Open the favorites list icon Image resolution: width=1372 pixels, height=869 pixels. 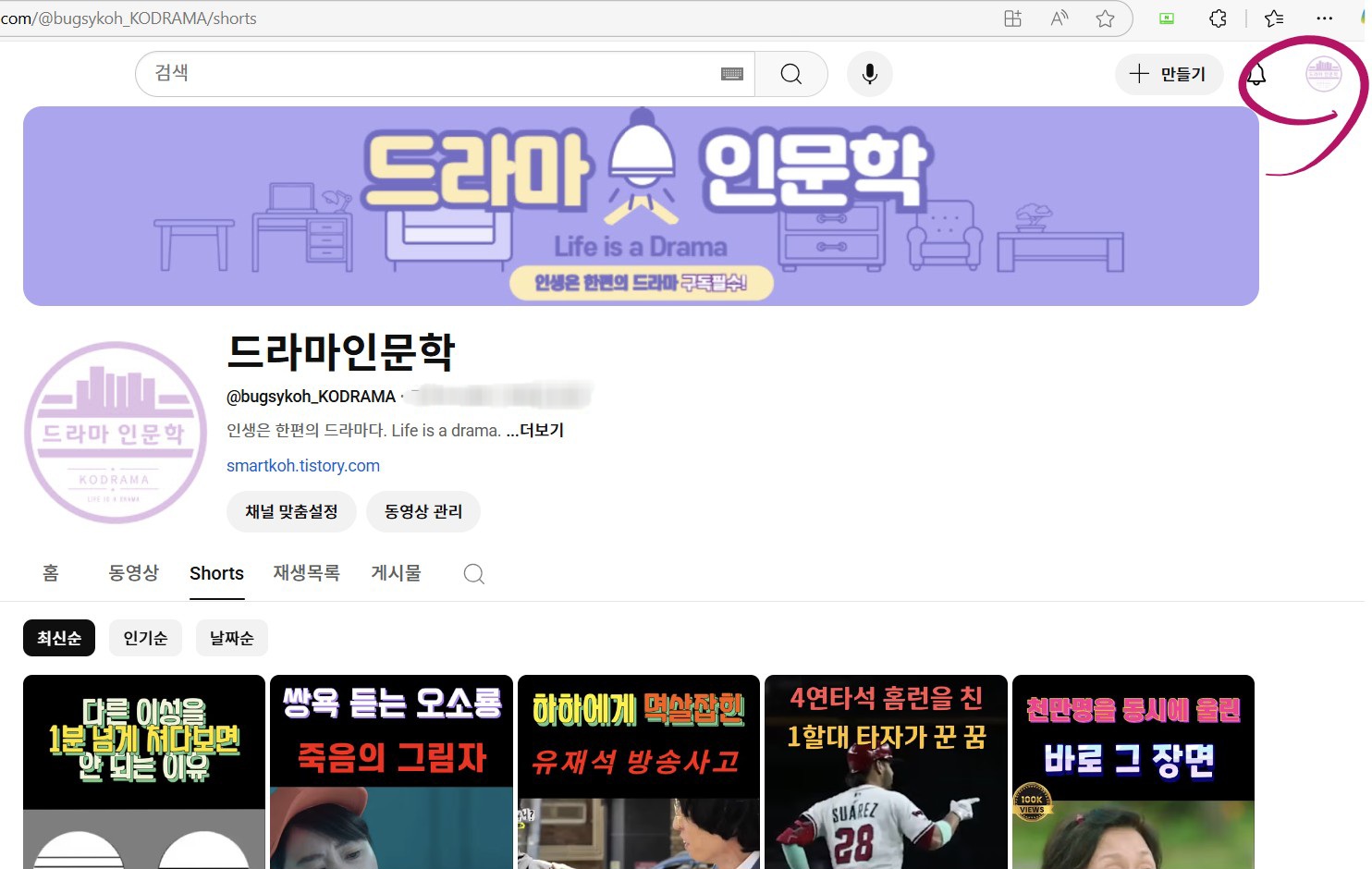(x=1274, y=18)
